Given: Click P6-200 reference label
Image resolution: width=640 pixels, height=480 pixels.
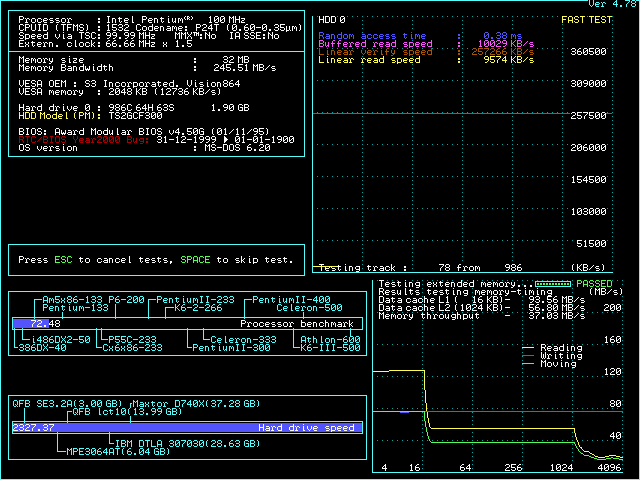Looking at the screenshot, I should (126, 300).
